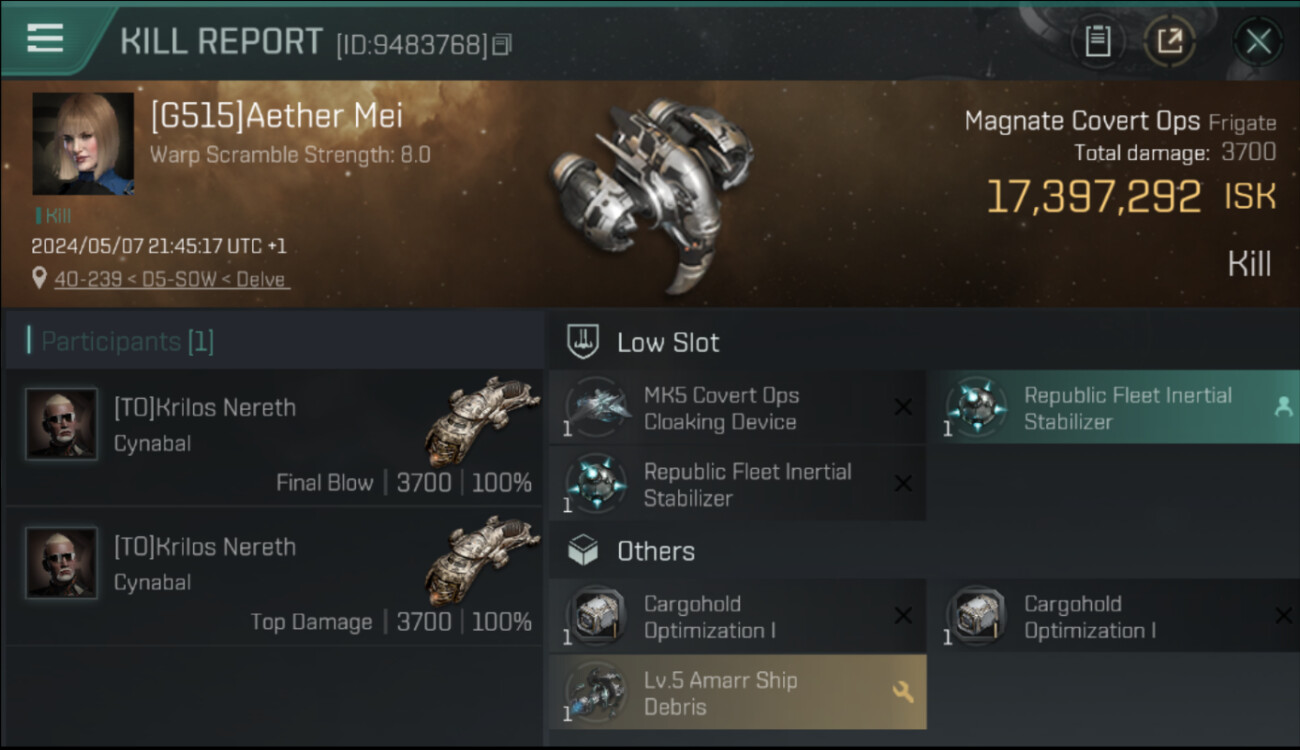Copy the kill report ID
This screenshot has height=750, width=1300.
(x=502, y=44)
